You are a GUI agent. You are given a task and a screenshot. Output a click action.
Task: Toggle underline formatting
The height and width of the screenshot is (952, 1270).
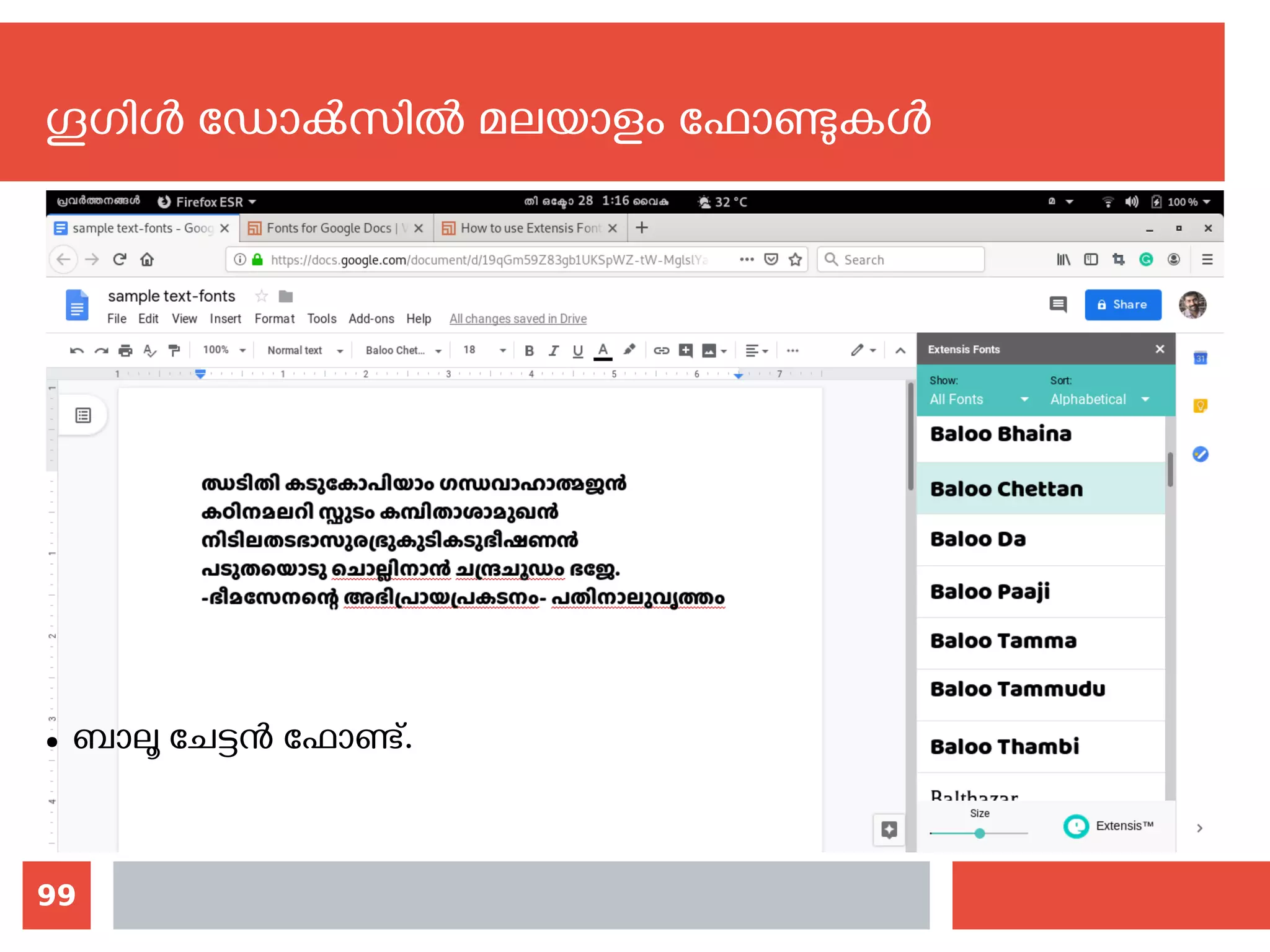tap(578, 351)
